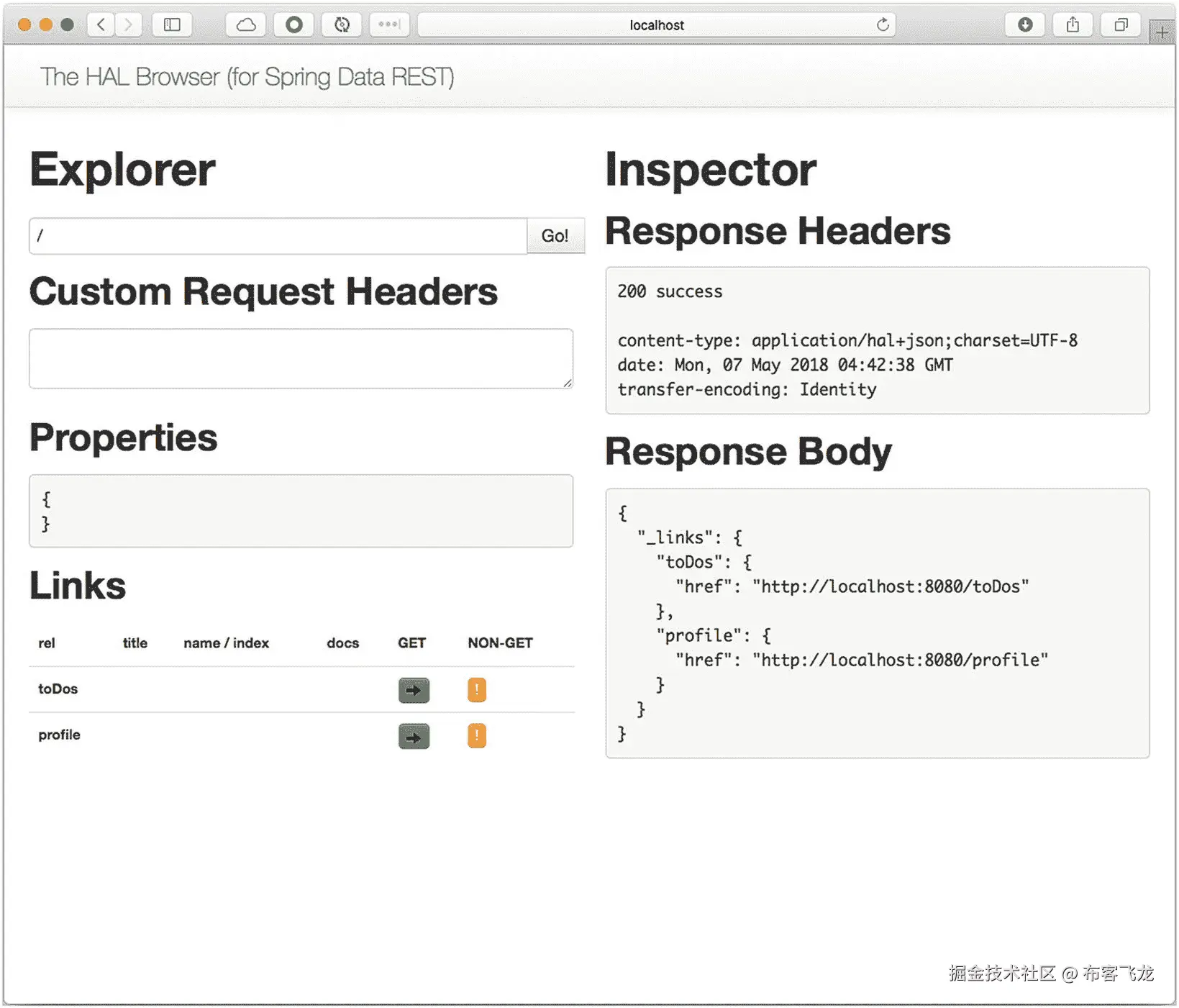Click the Custom Request Headers heading
Screen dimensions: 1179x1008
click(x=263, y=292)
